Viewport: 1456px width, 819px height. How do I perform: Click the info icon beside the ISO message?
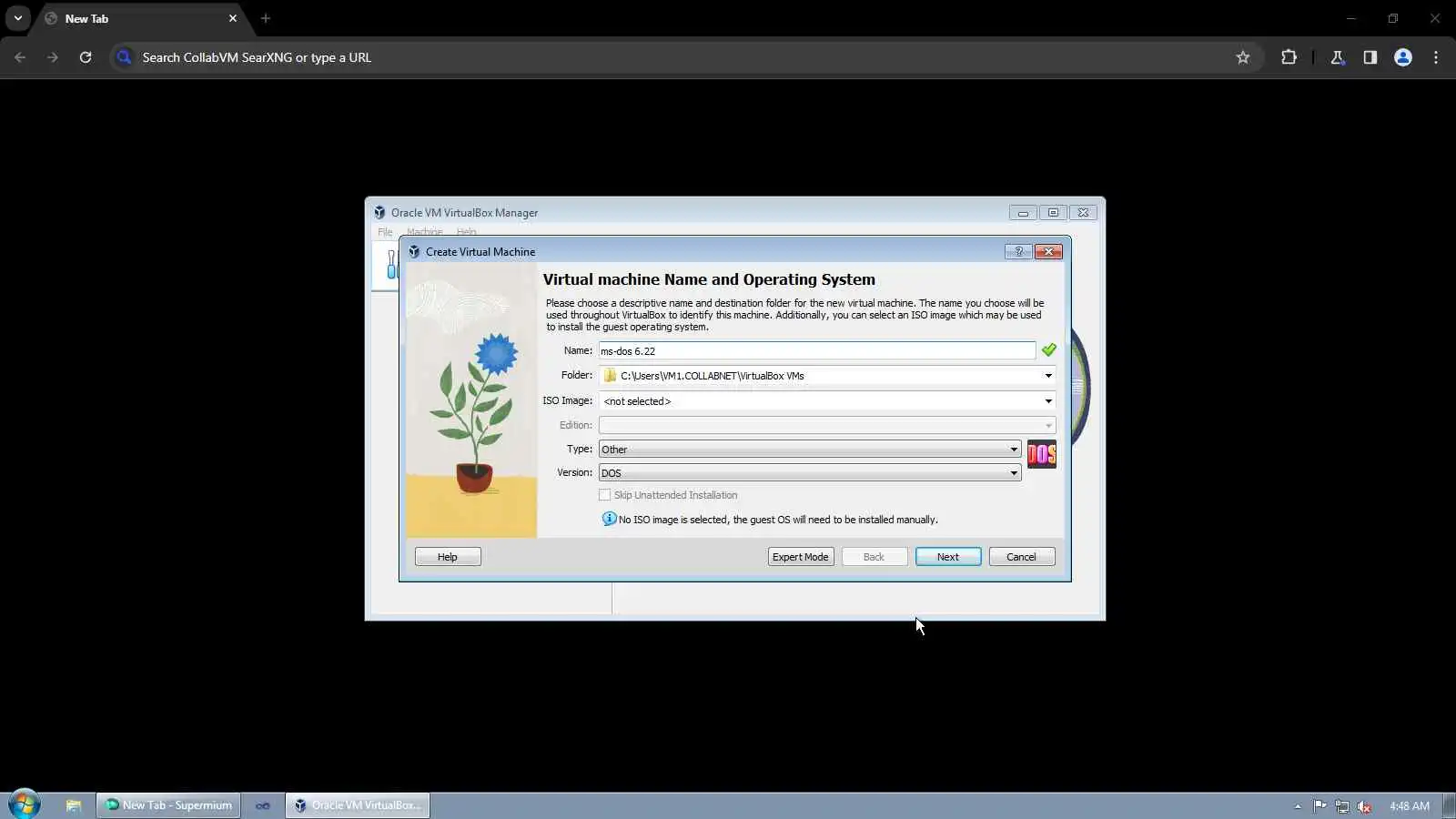point(609,519)
